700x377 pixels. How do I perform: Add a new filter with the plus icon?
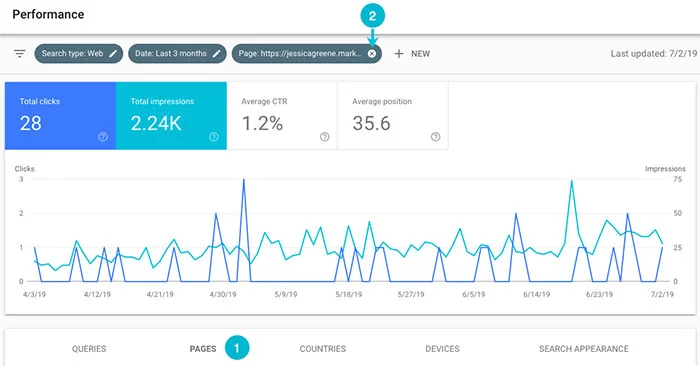click(399, 54)
